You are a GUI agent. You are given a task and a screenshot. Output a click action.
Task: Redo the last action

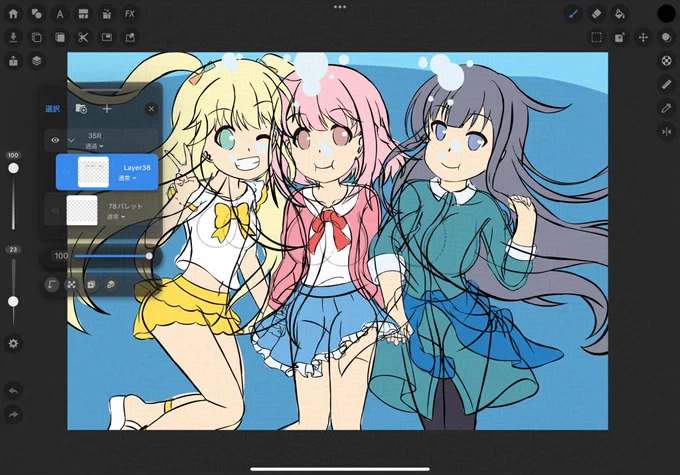click(x=13, y=415)
